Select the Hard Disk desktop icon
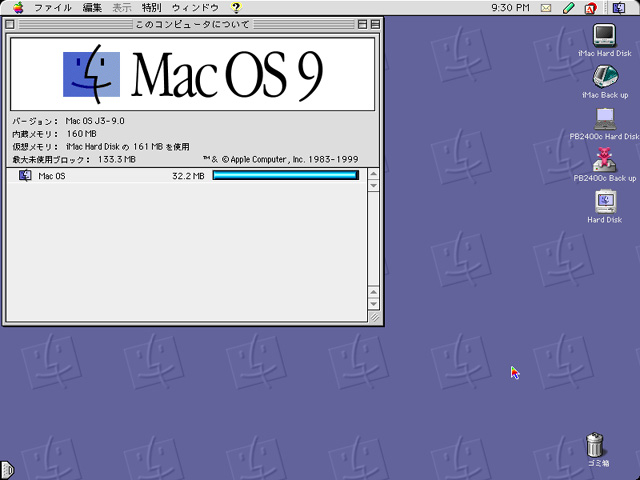The width and height of the screenshot is (640, 480). 605,202
